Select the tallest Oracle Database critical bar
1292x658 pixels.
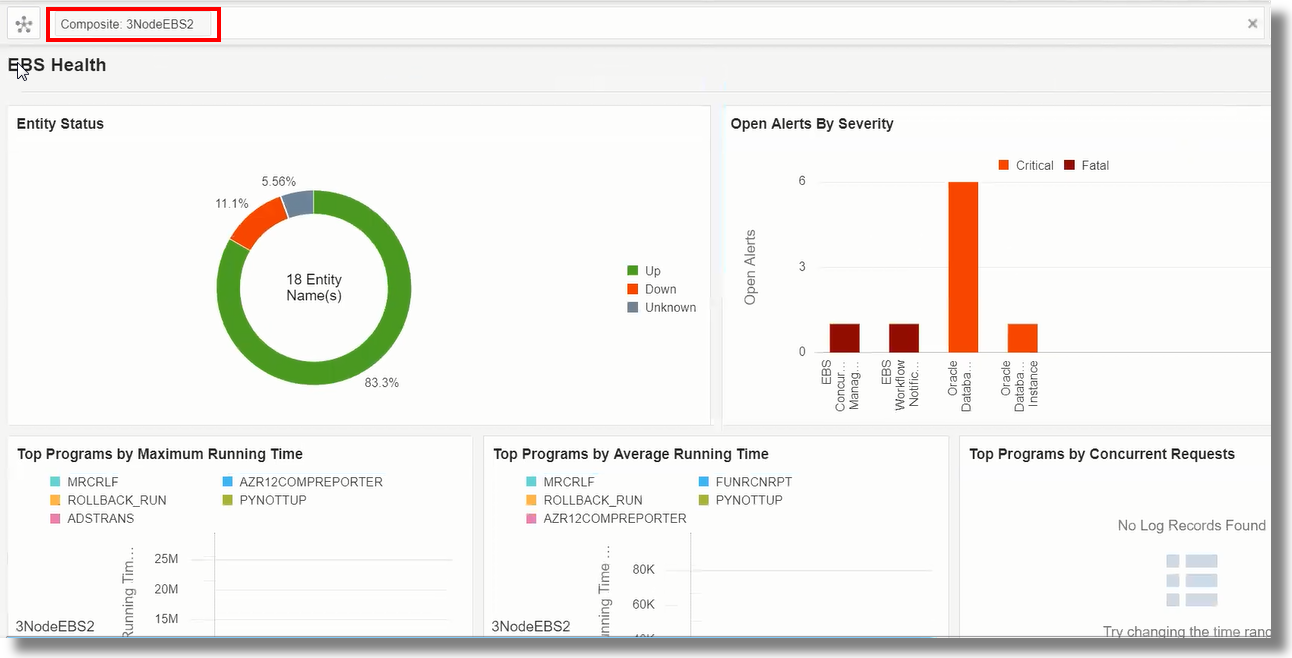pyautogui.click(x=963, y=267)
